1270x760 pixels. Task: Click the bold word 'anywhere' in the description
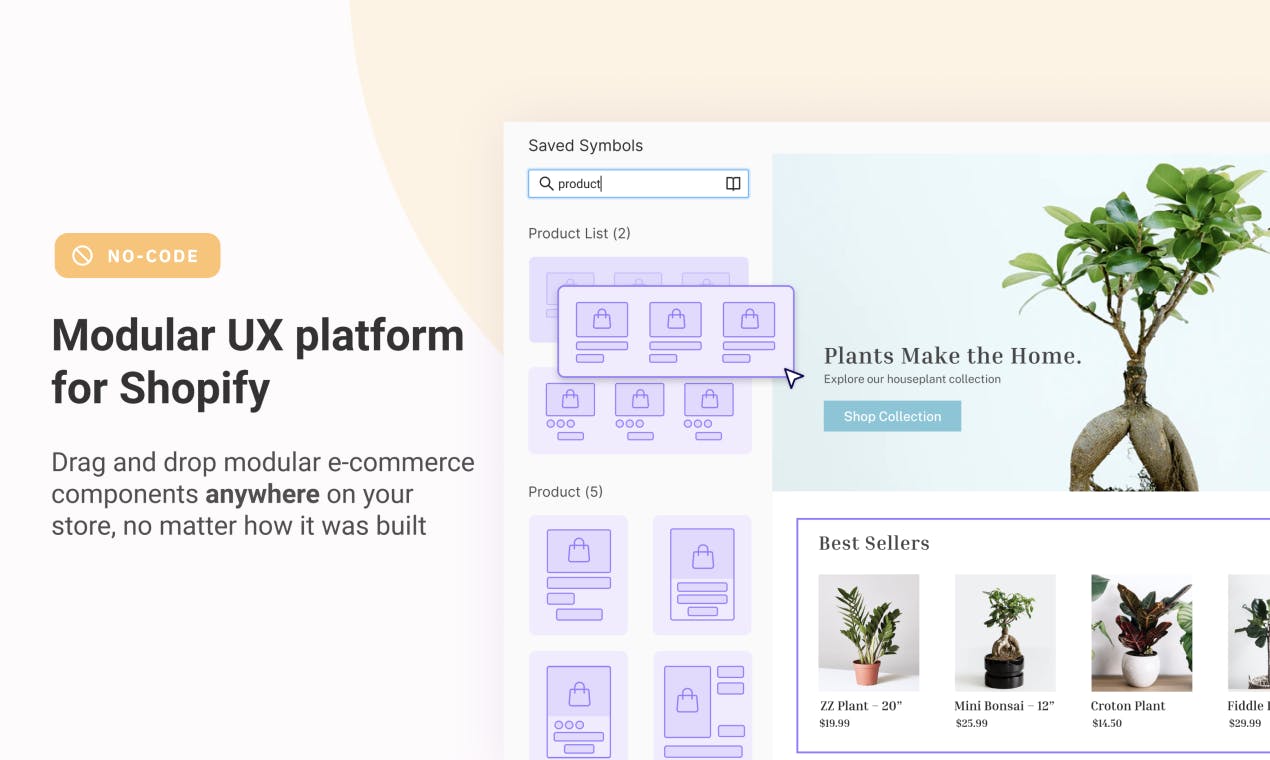[x=262, y=494]
